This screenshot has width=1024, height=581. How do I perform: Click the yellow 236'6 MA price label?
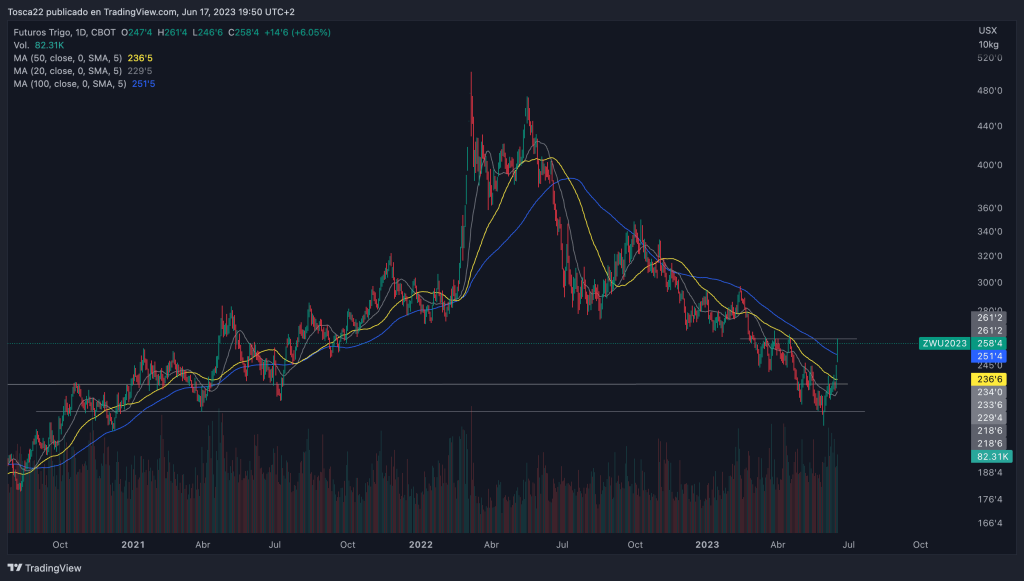click(x=988, y=379)
